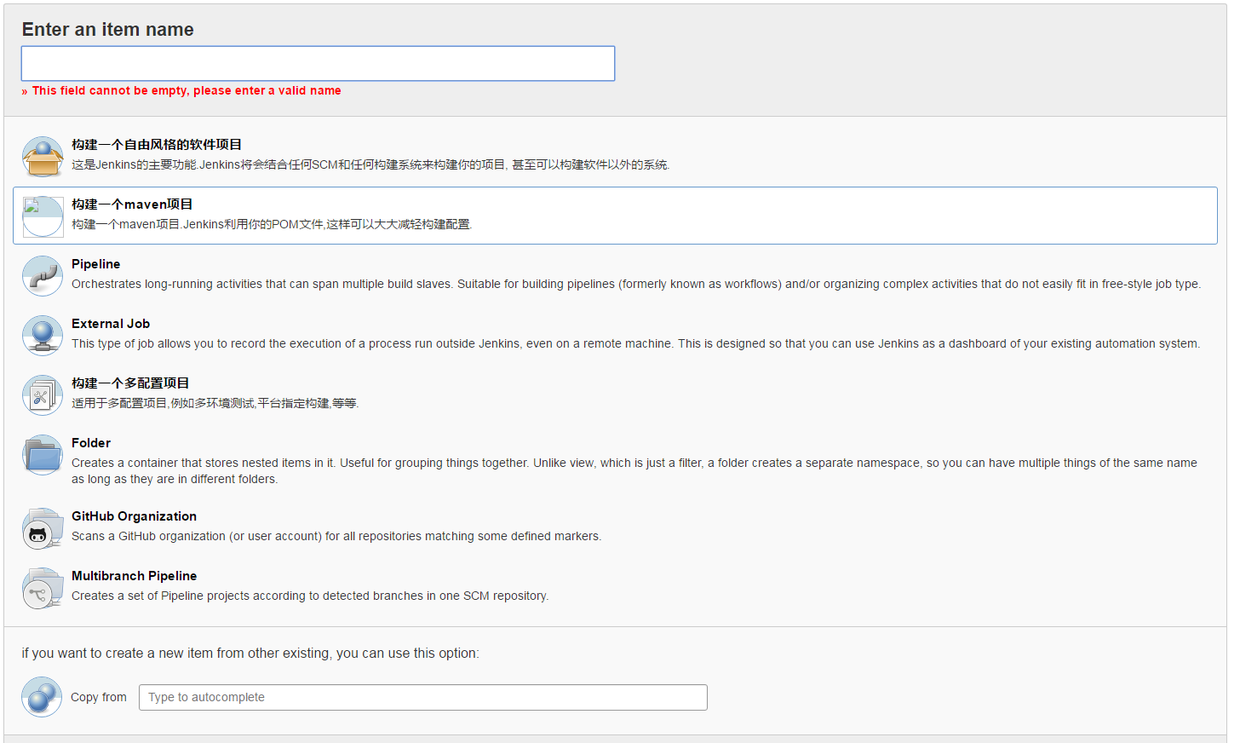The image size is (1240, 743).
Task: Choose the Pipeline item title
Action: [x=96, y=264]
